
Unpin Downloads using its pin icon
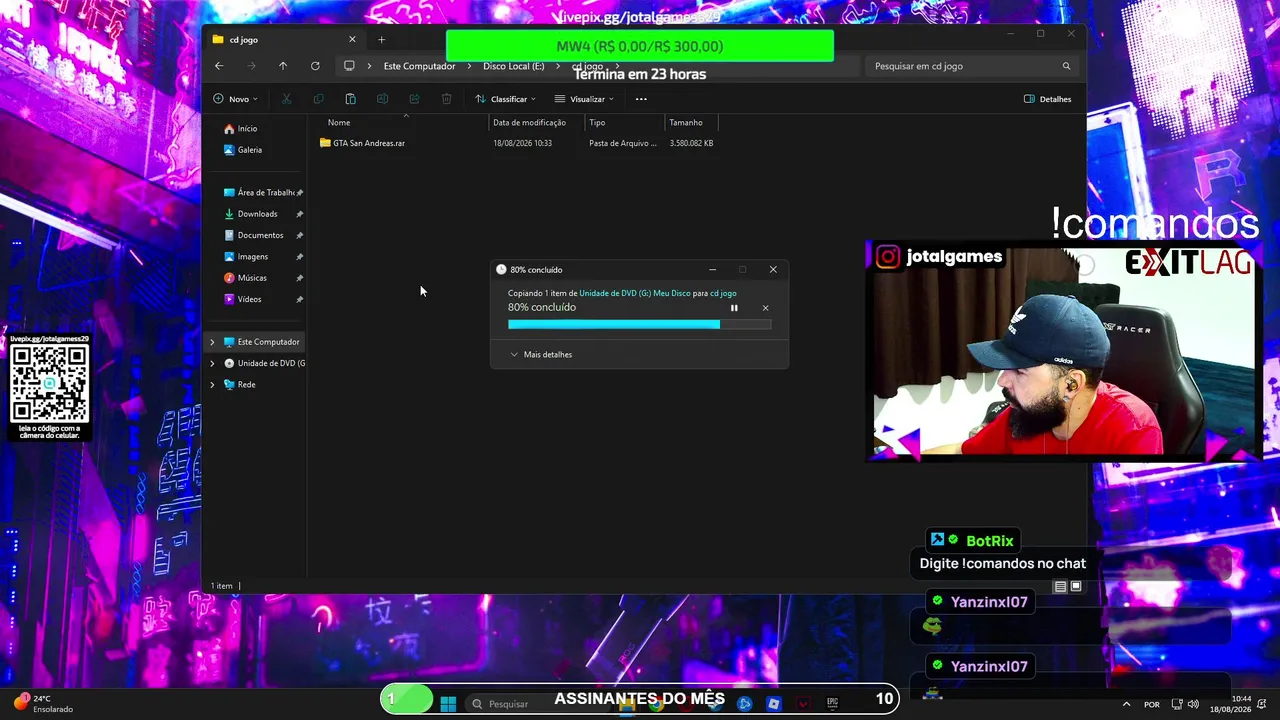300,214
